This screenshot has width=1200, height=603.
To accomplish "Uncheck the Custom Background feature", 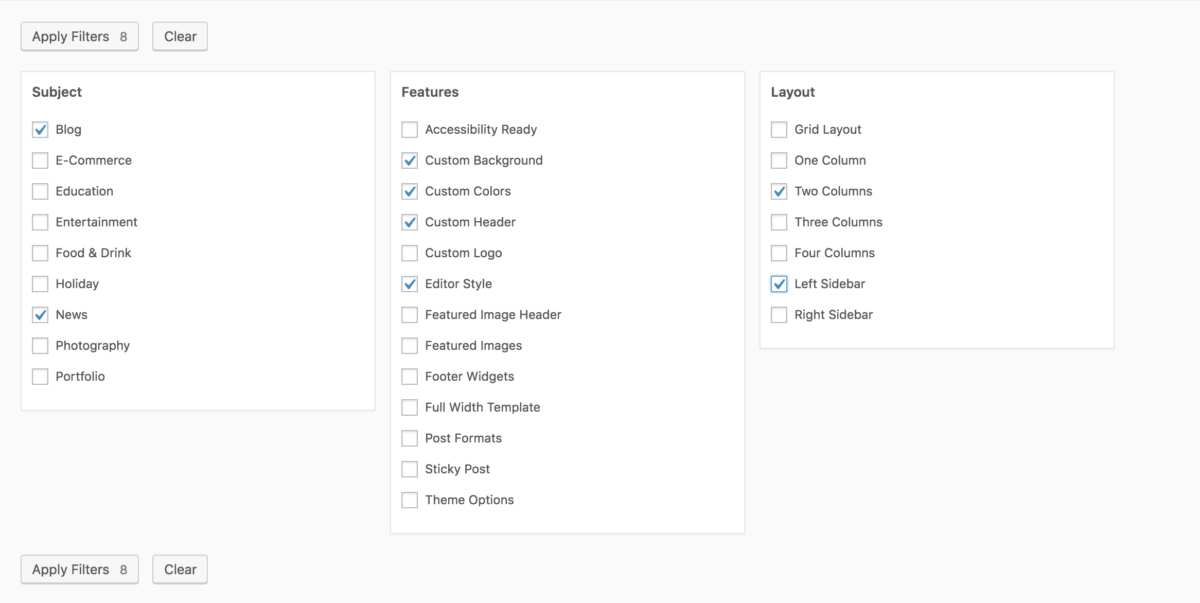I will click(409, 160).
